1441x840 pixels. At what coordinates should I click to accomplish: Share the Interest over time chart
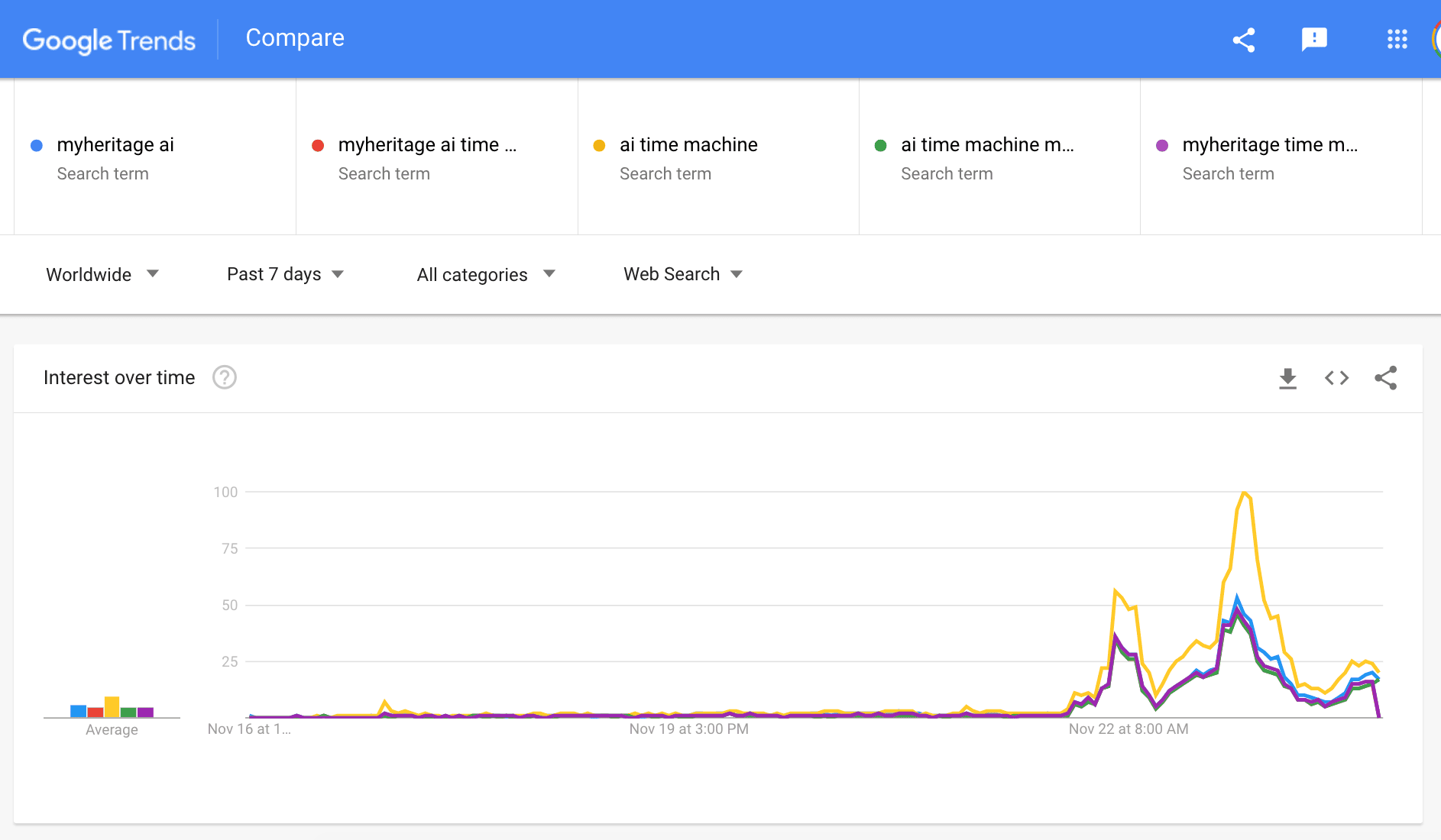1386,378
